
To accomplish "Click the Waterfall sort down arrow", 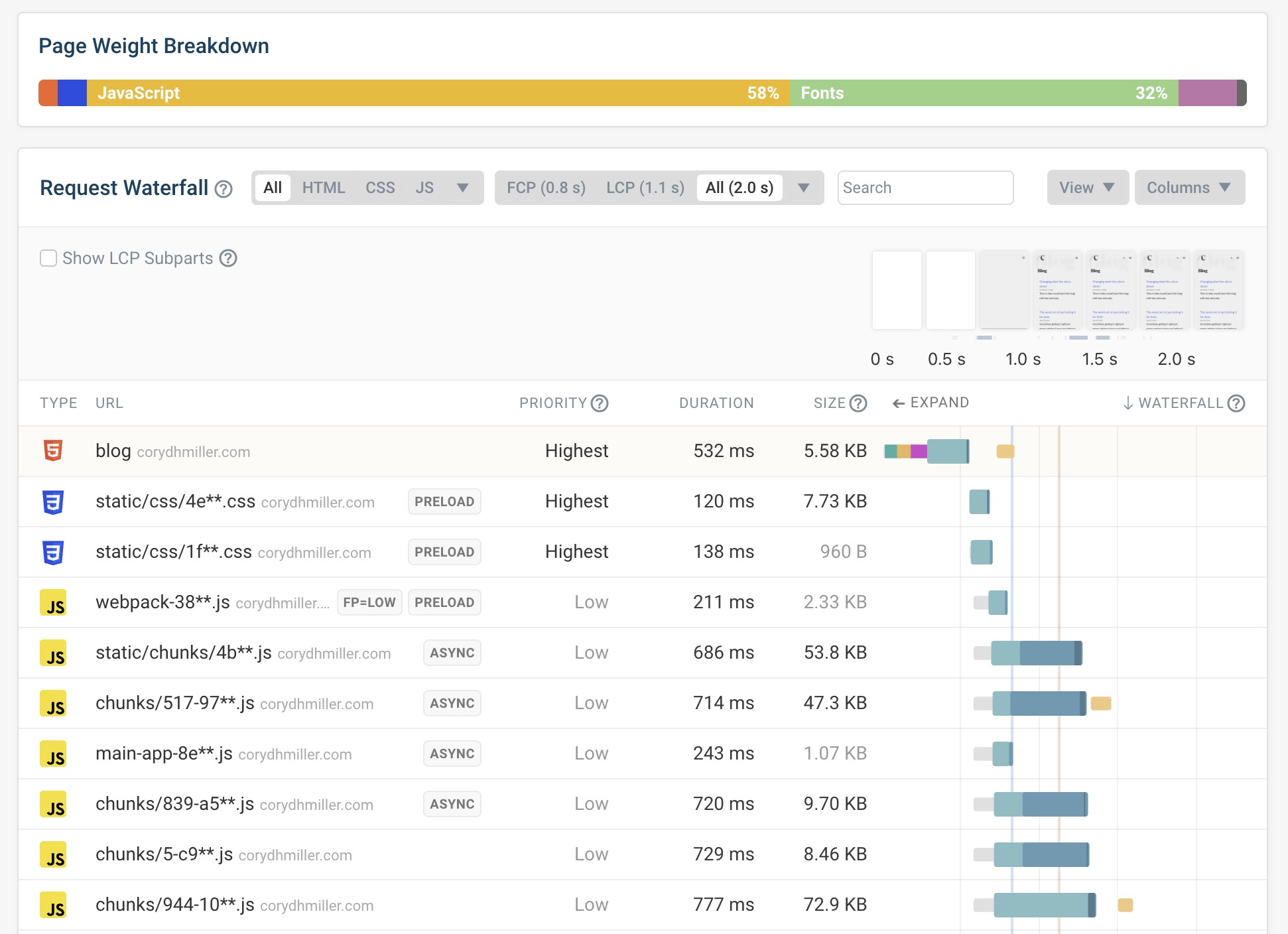I will (1127, 403).
